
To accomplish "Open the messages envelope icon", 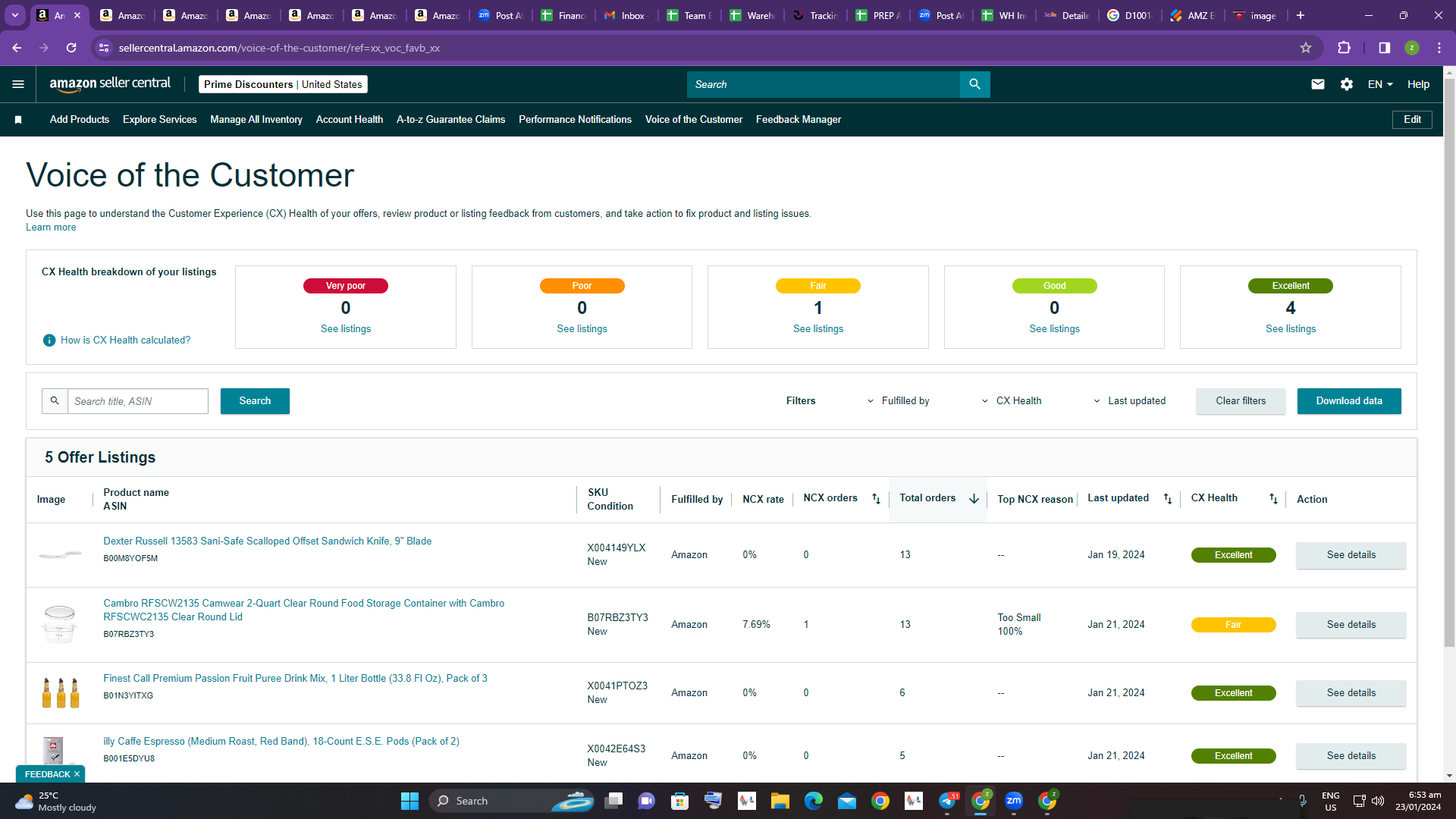I will tap(1318, 84).
